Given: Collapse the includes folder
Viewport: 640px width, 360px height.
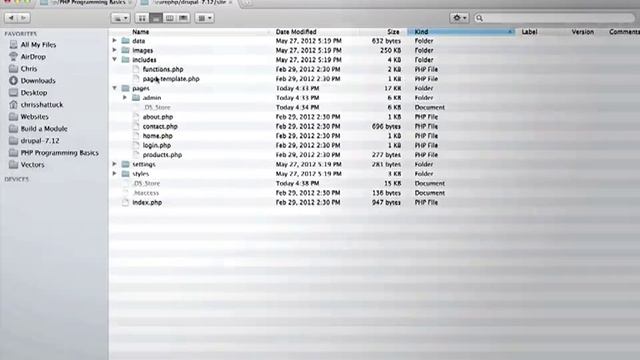Looking at the screenshot, I should point(115,60).
